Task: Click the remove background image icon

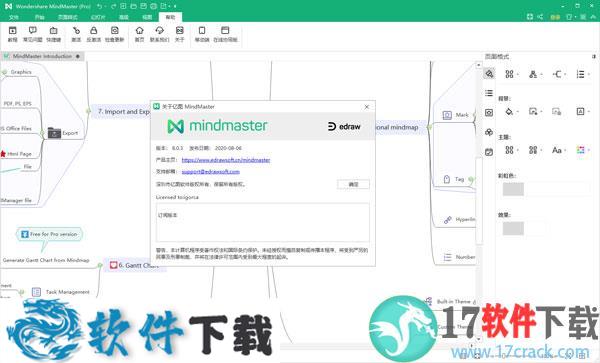Action: 556,111
